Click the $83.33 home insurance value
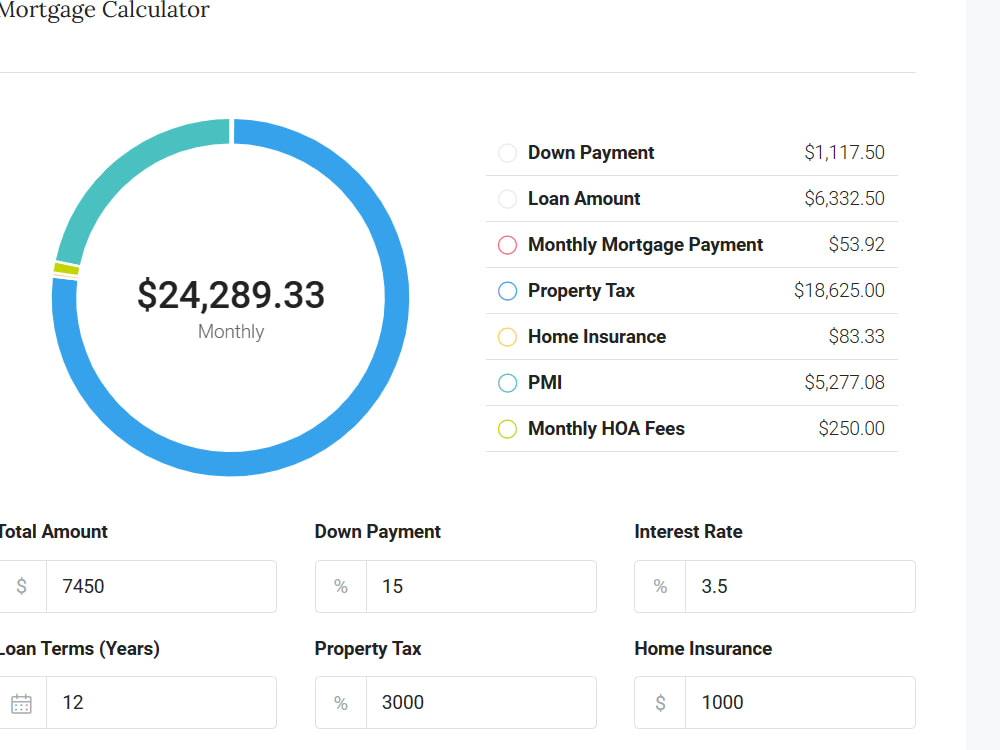The width and height of the screenshot is (1000, 750). pos(857,336)
